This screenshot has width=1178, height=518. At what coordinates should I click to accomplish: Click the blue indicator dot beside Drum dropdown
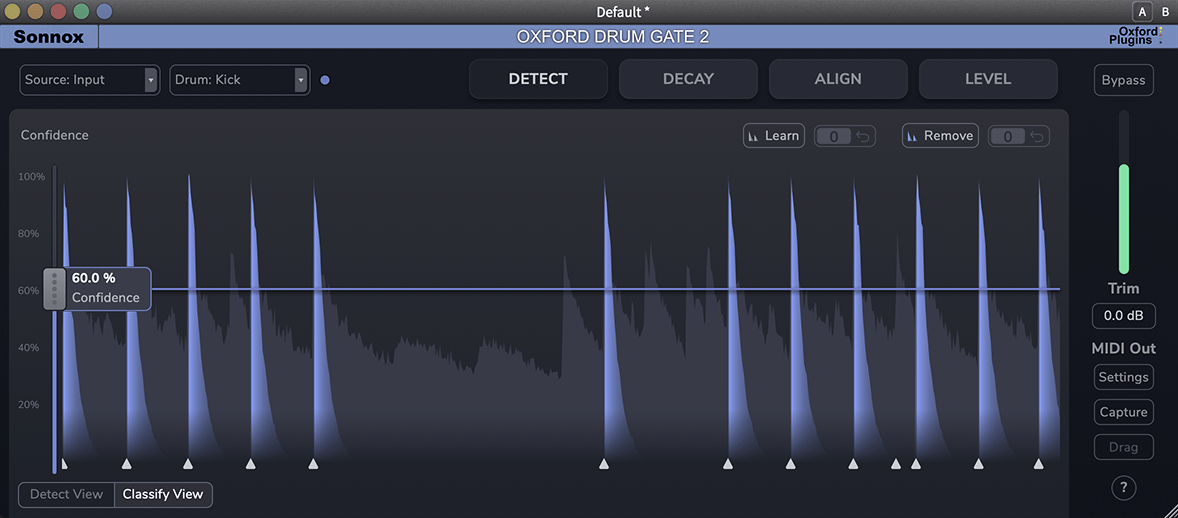[x=325, y=80]
